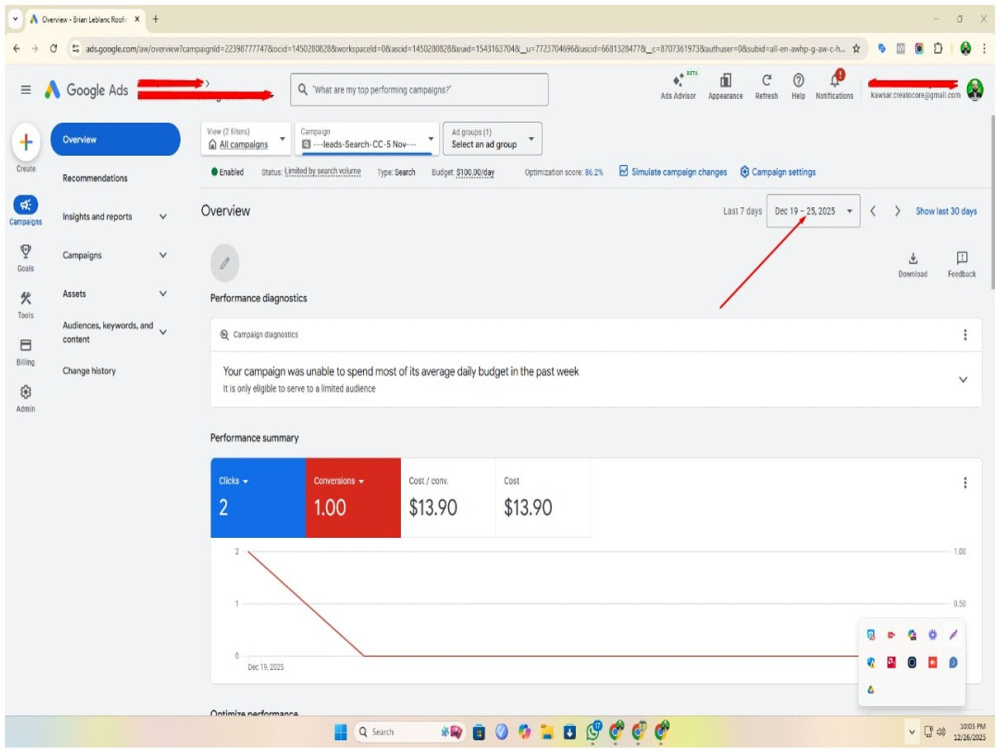
Task: Click the 86.2% optimization score
Action: pos(594,172)
